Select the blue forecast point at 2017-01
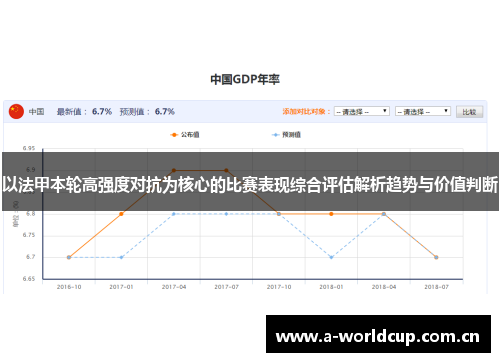Screen dimensions: 500x362 [x=121, y=257]
